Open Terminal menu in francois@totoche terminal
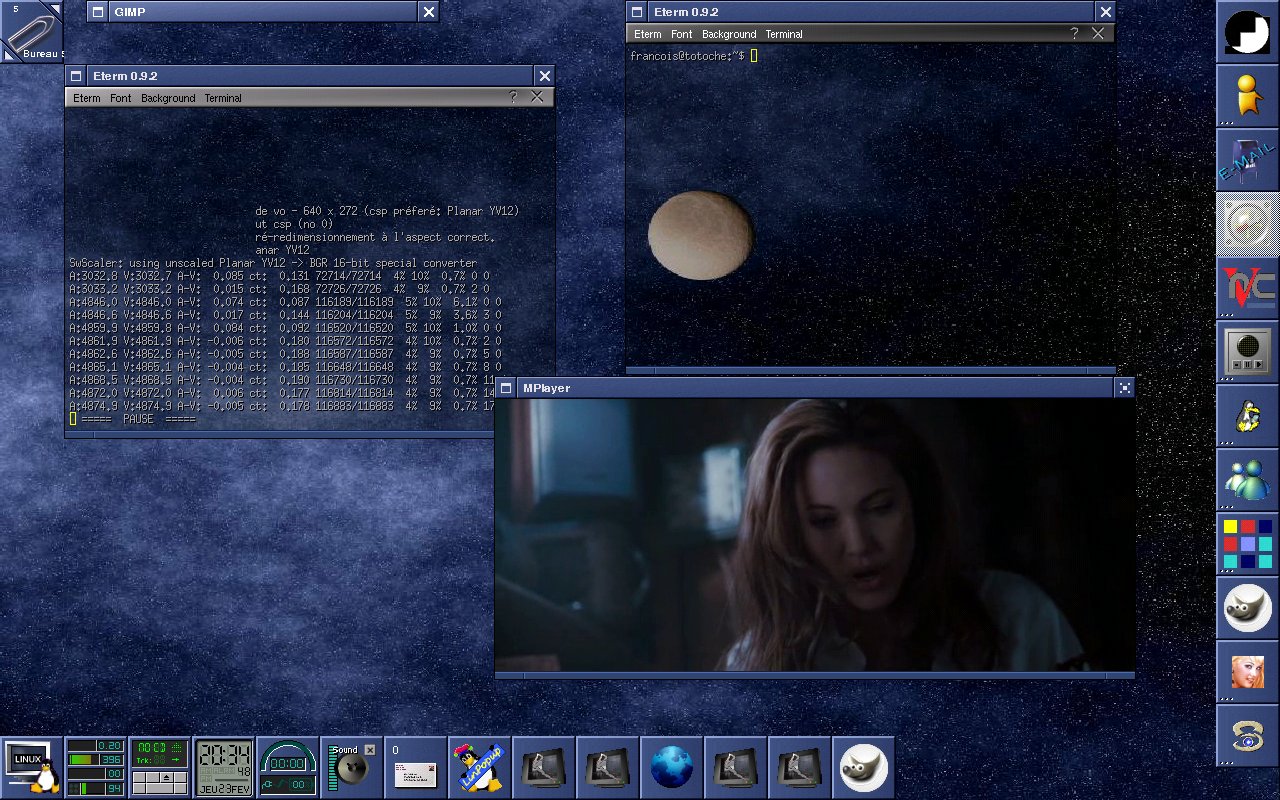The height and width of the screenshot is (800, 1280). pyautogui.click(x=784, y=34)
